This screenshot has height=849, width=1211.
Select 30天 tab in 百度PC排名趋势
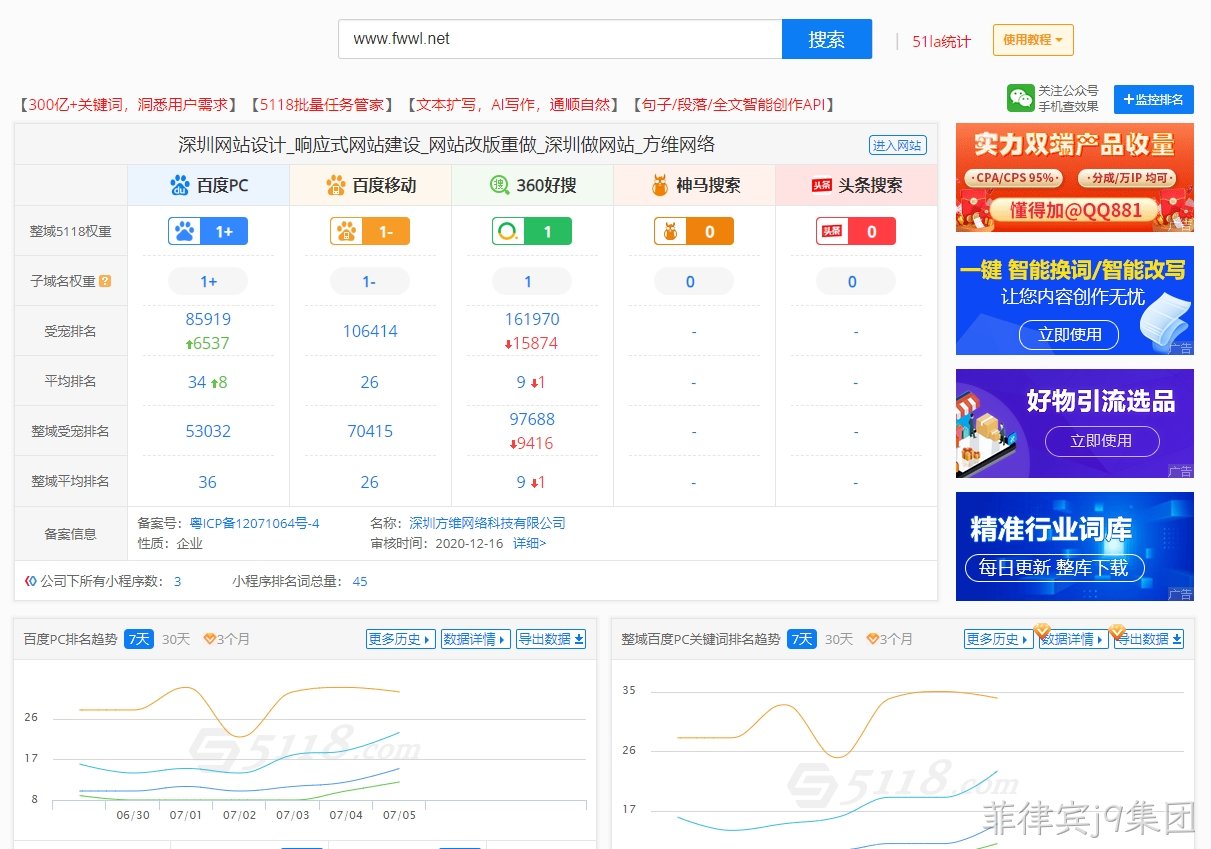176,639
